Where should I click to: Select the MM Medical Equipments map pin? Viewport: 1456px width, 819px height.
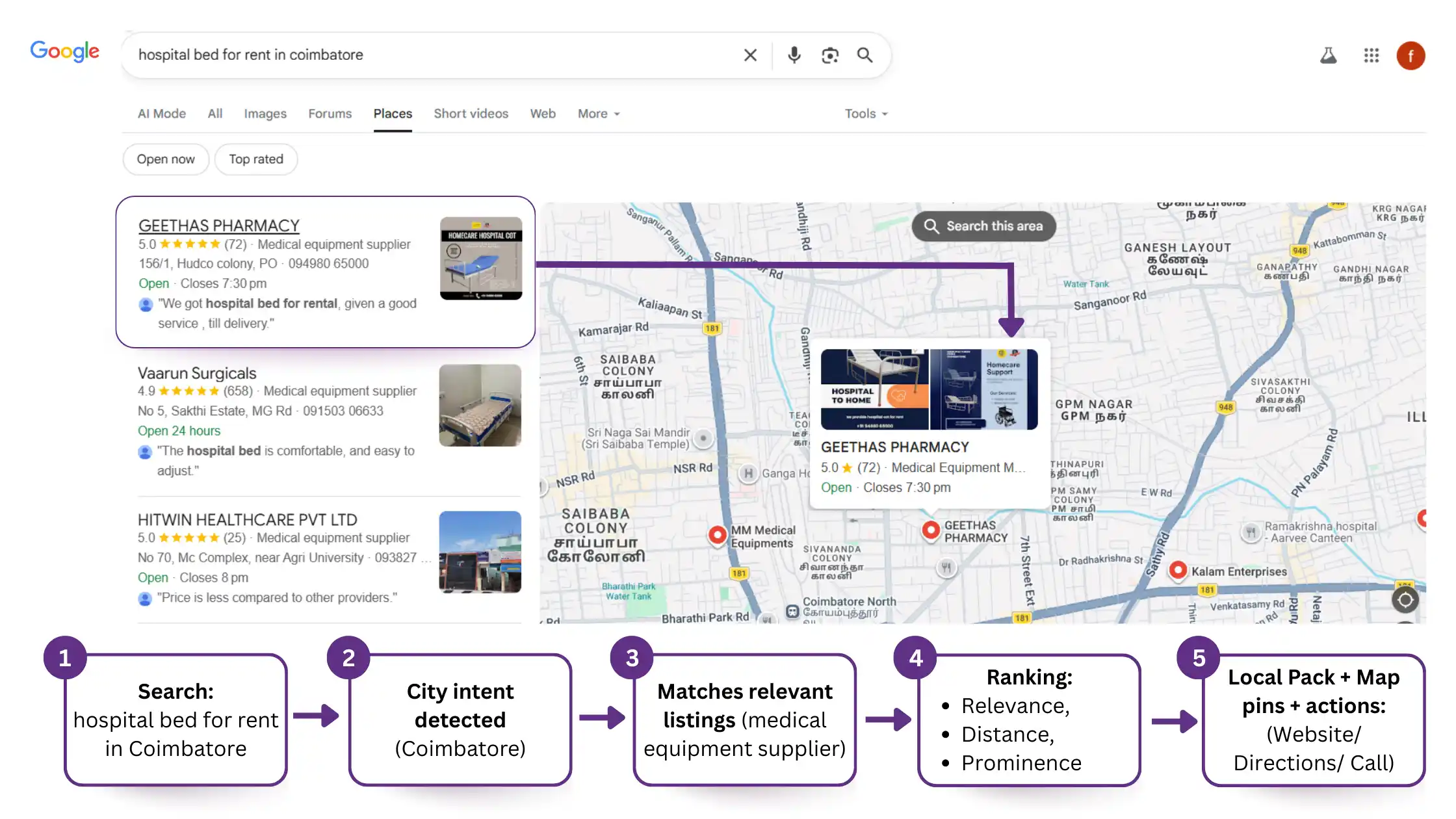click(717, 535)
